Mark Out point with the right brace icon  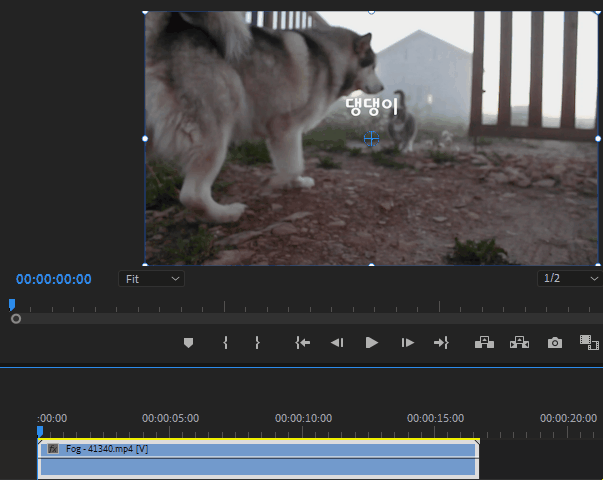pos(257,342)
